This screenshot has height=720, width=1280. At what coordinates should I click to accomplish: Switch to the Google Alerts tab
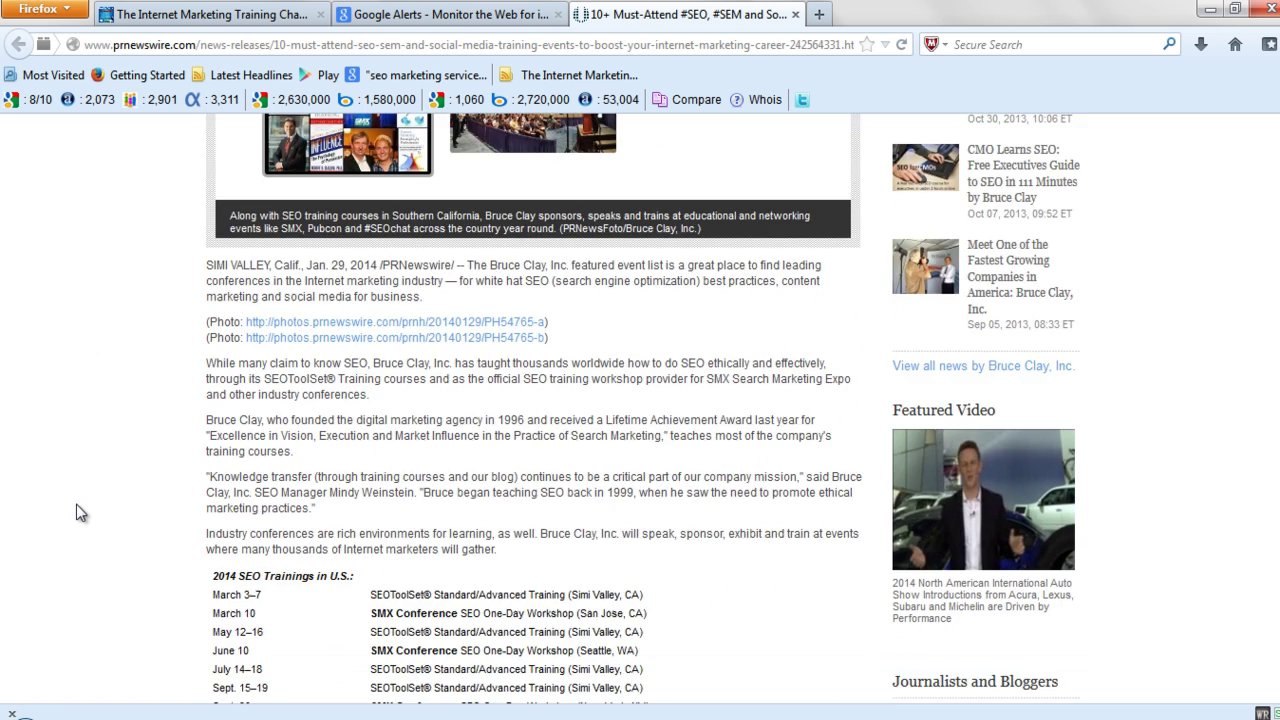coord(450,14)
